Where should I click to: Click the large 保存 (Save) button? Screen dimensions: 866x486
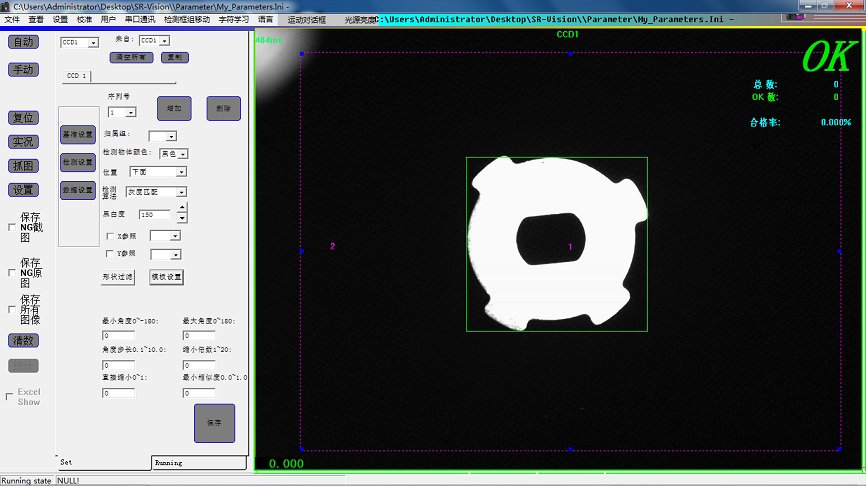(214, 423)
